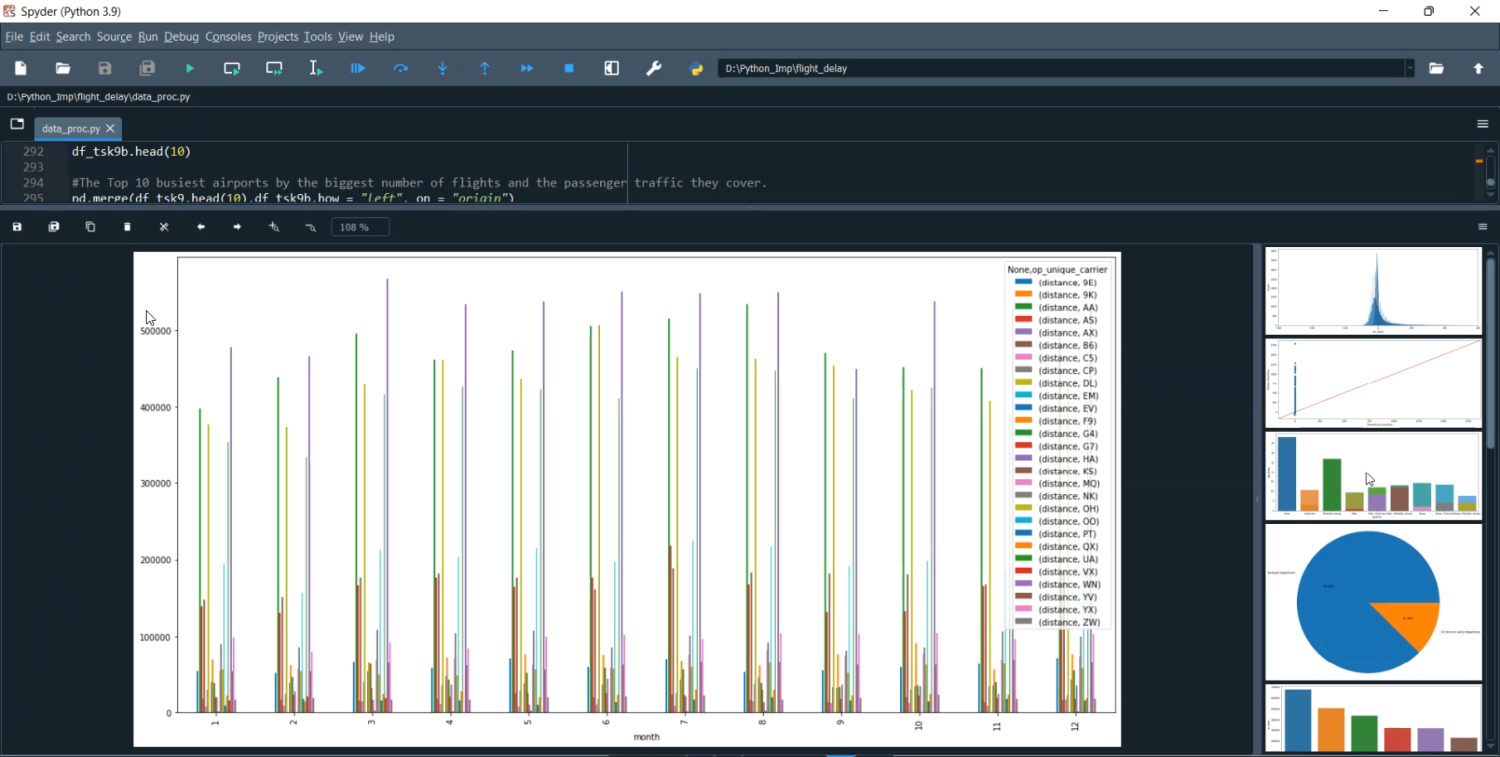1500x757 pixels.
Task: Start debugging with the debug file icon
Action: (358, 68)
